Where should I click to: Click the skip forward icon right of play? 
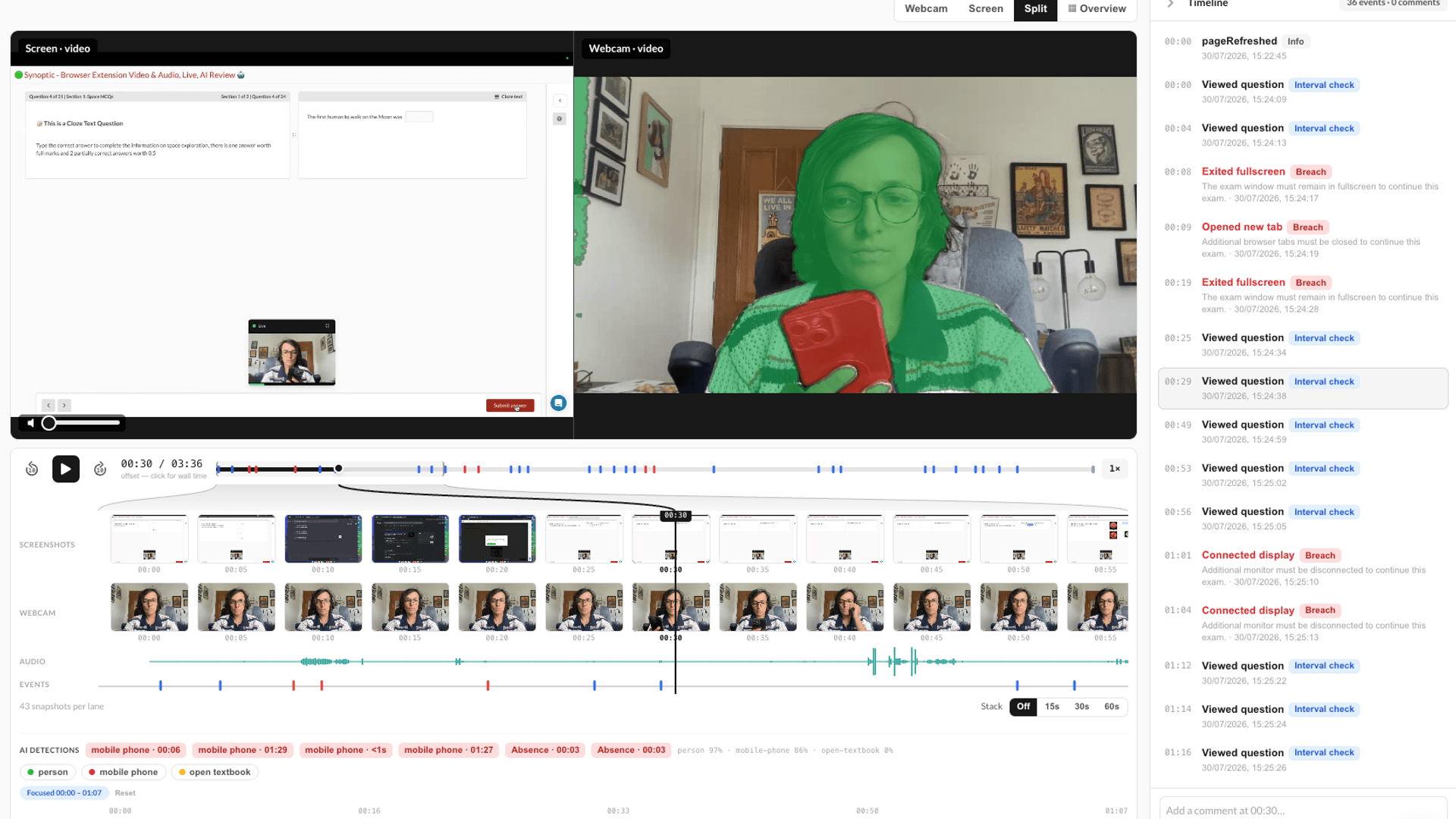pyautogui.click(x=100, y=469)
